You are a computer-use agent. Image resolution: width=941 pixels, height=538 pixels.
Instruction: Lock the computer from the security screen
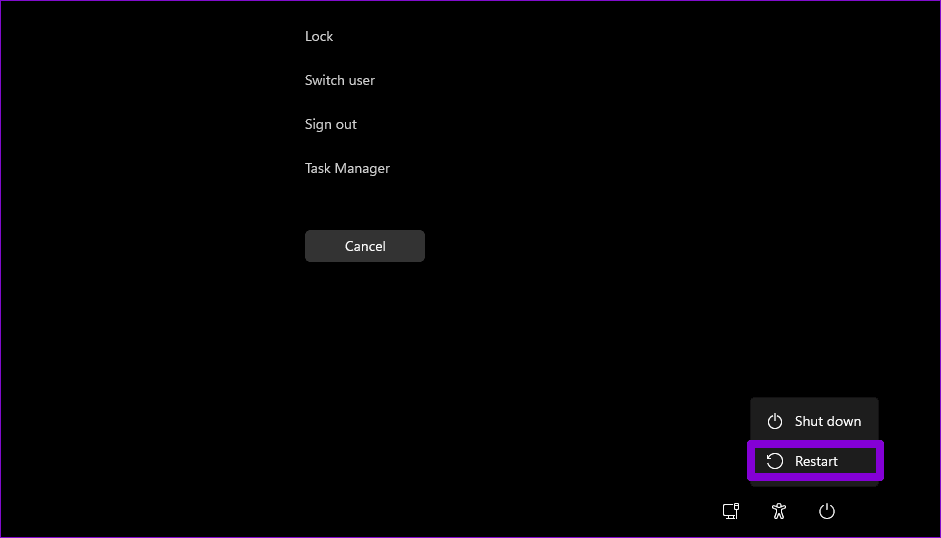[319, 36]
